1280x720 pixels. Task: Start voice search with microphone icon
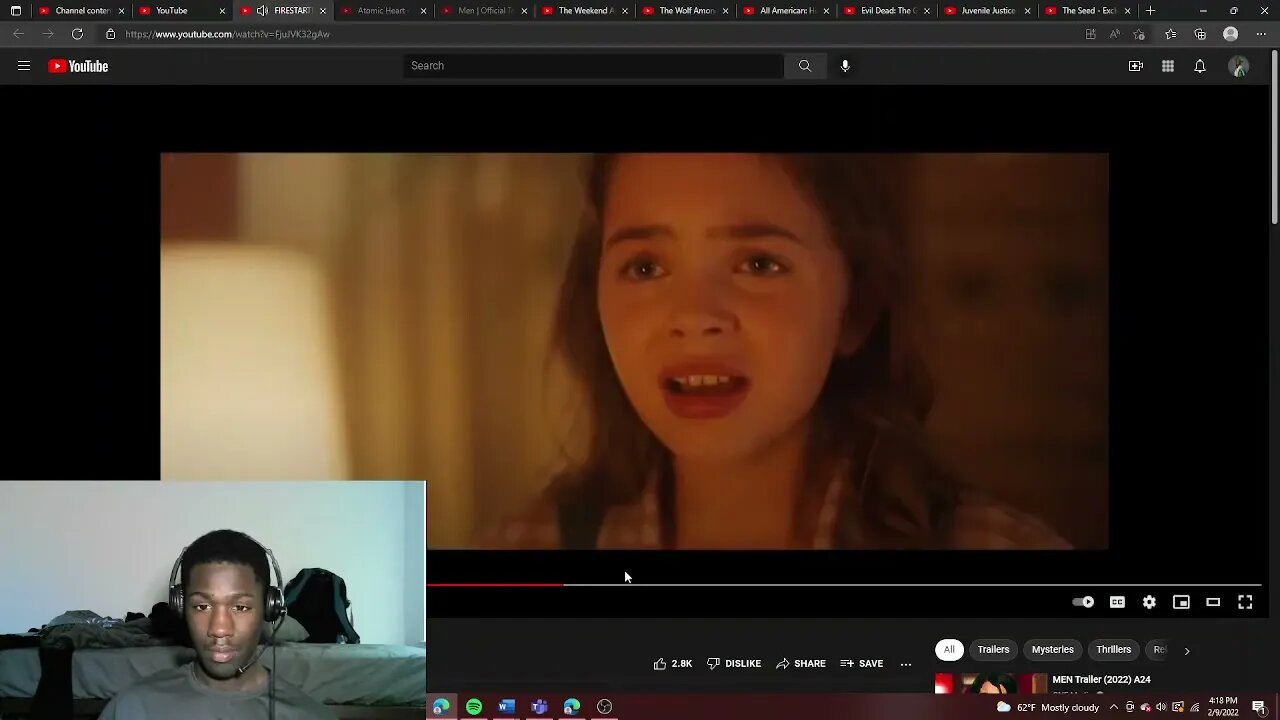[845, 66]
